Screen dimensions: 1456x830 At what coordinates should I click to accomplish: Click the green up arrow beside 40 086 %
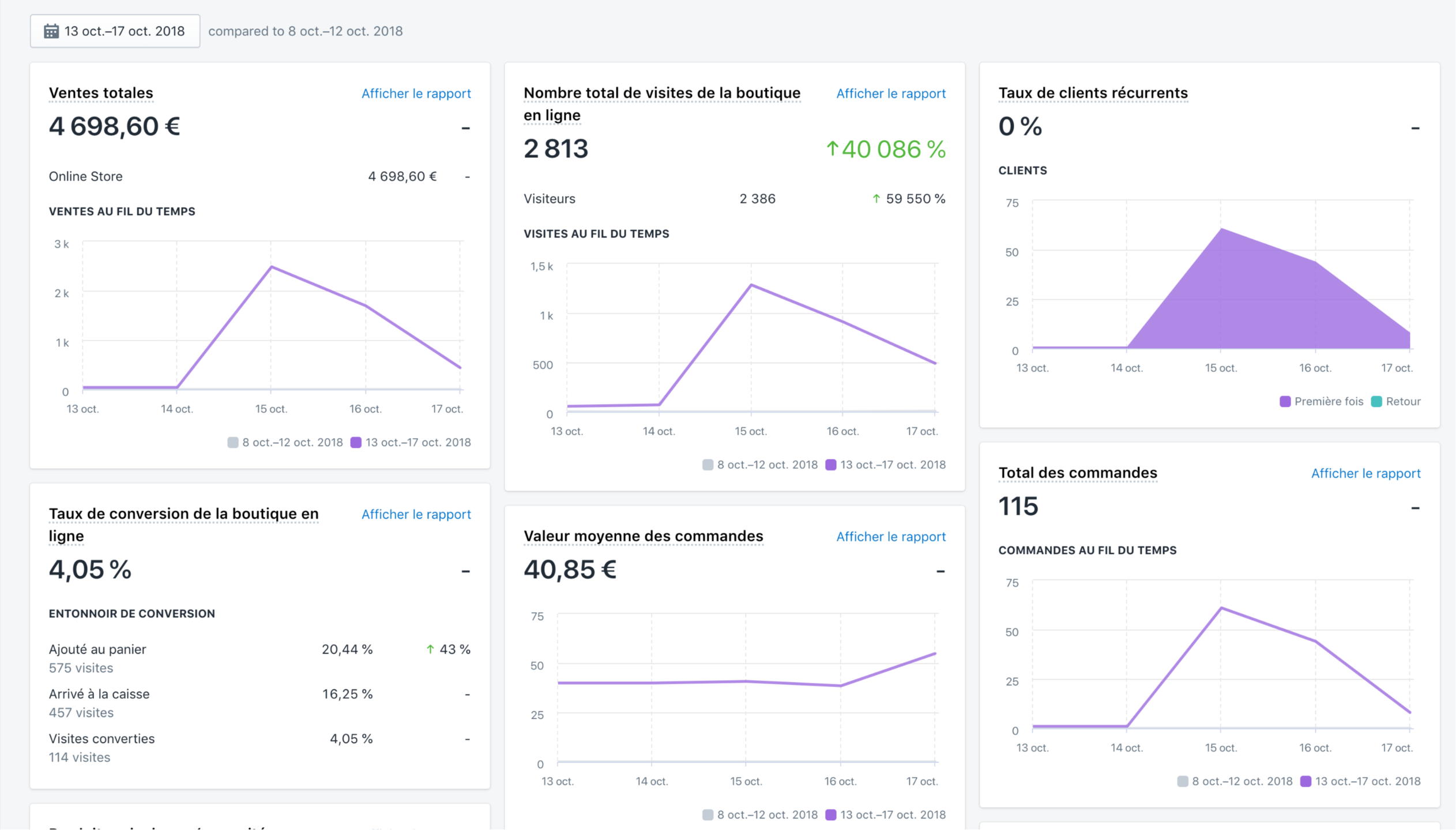(x=832, y=149)
